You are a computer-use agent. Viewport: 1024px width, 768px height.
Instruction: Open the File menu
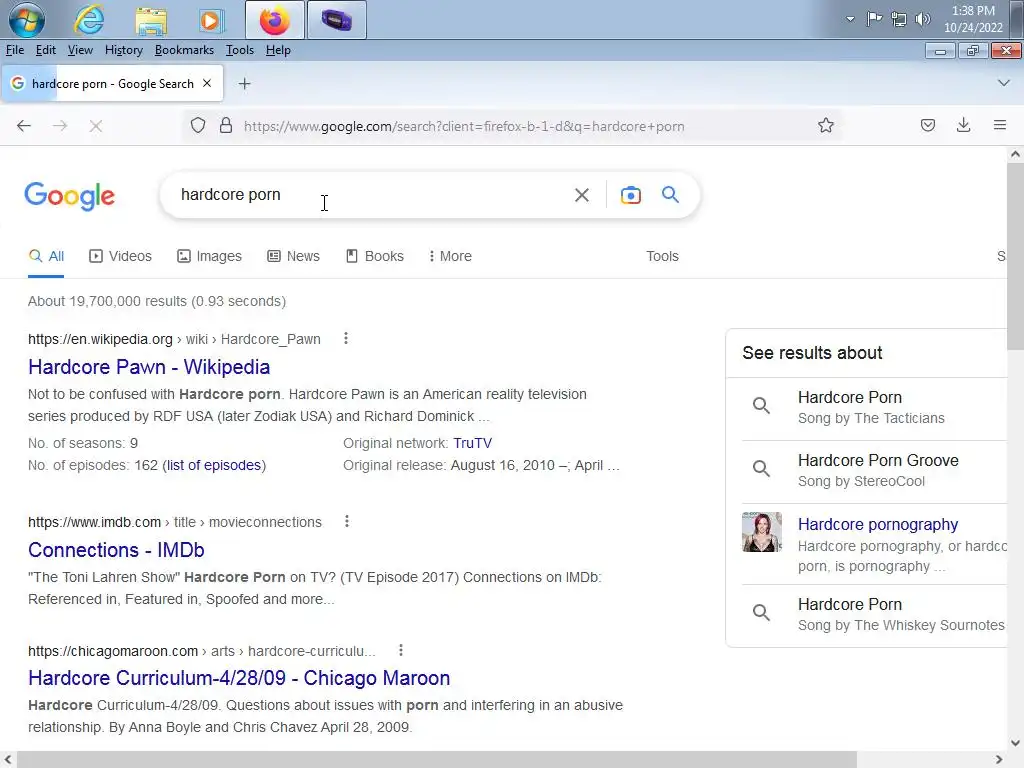[x=14, y=50]
